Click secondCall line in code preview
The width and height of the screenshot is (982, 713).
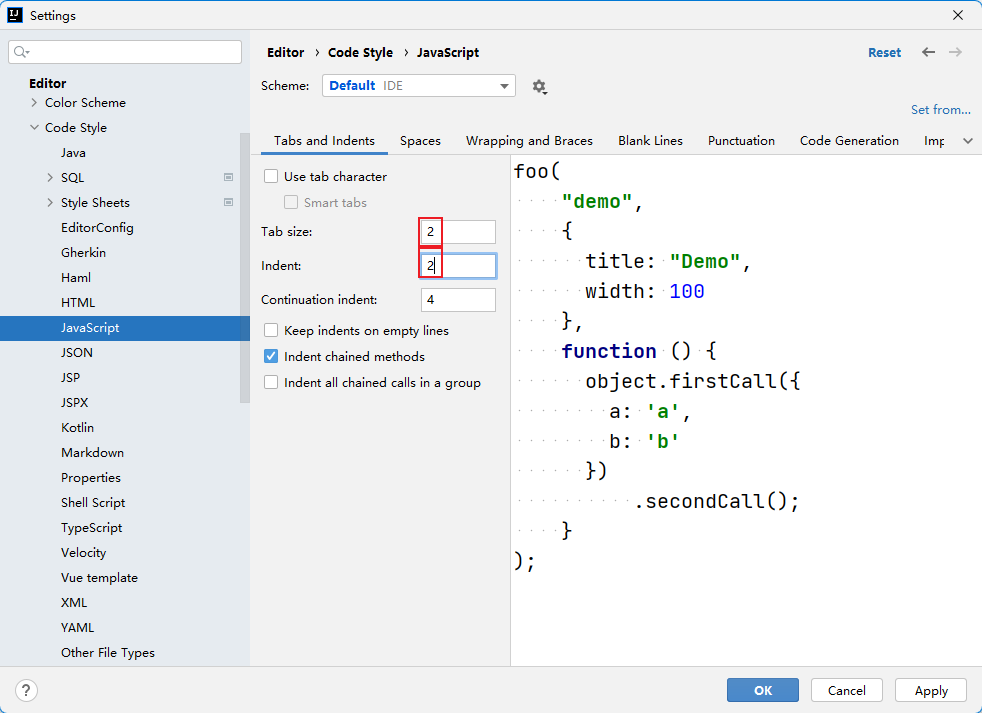(716, 502)
